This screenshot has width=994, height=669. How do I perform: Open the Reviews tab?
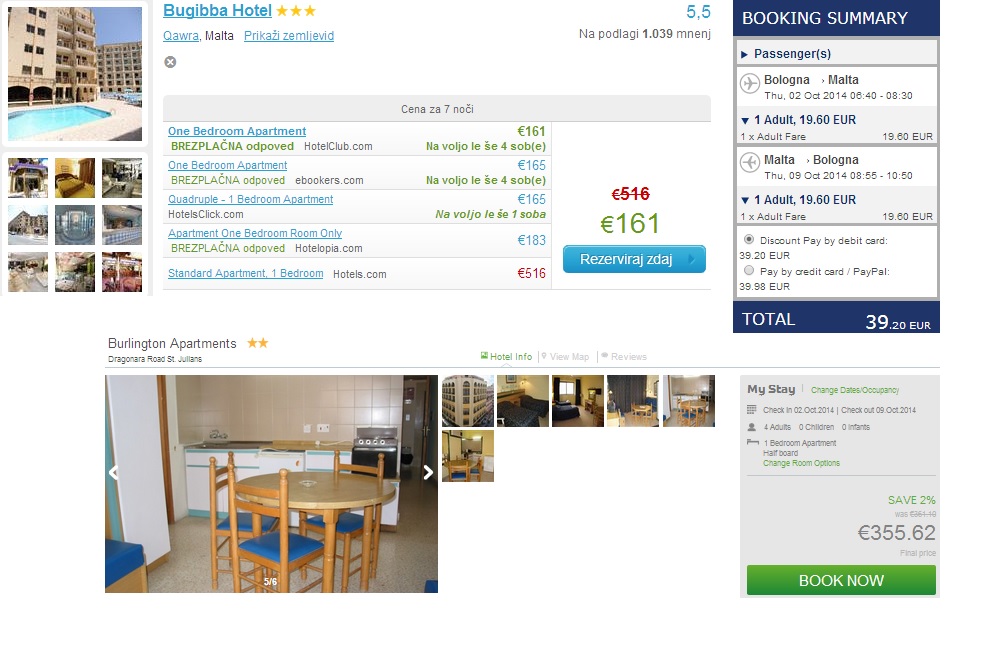(x=624, y=356)
